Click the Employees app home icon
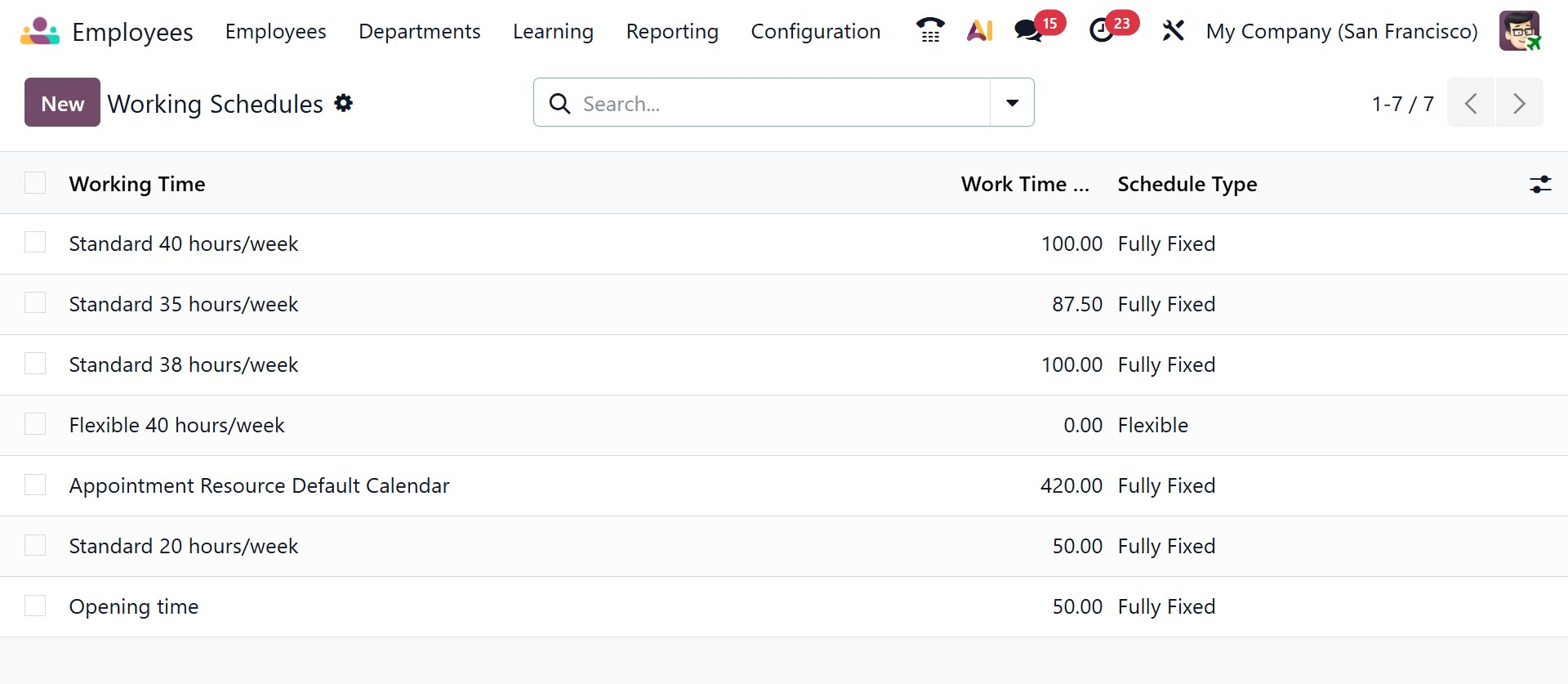Screen dimensions: 1568x684 [x=40, y=31]
